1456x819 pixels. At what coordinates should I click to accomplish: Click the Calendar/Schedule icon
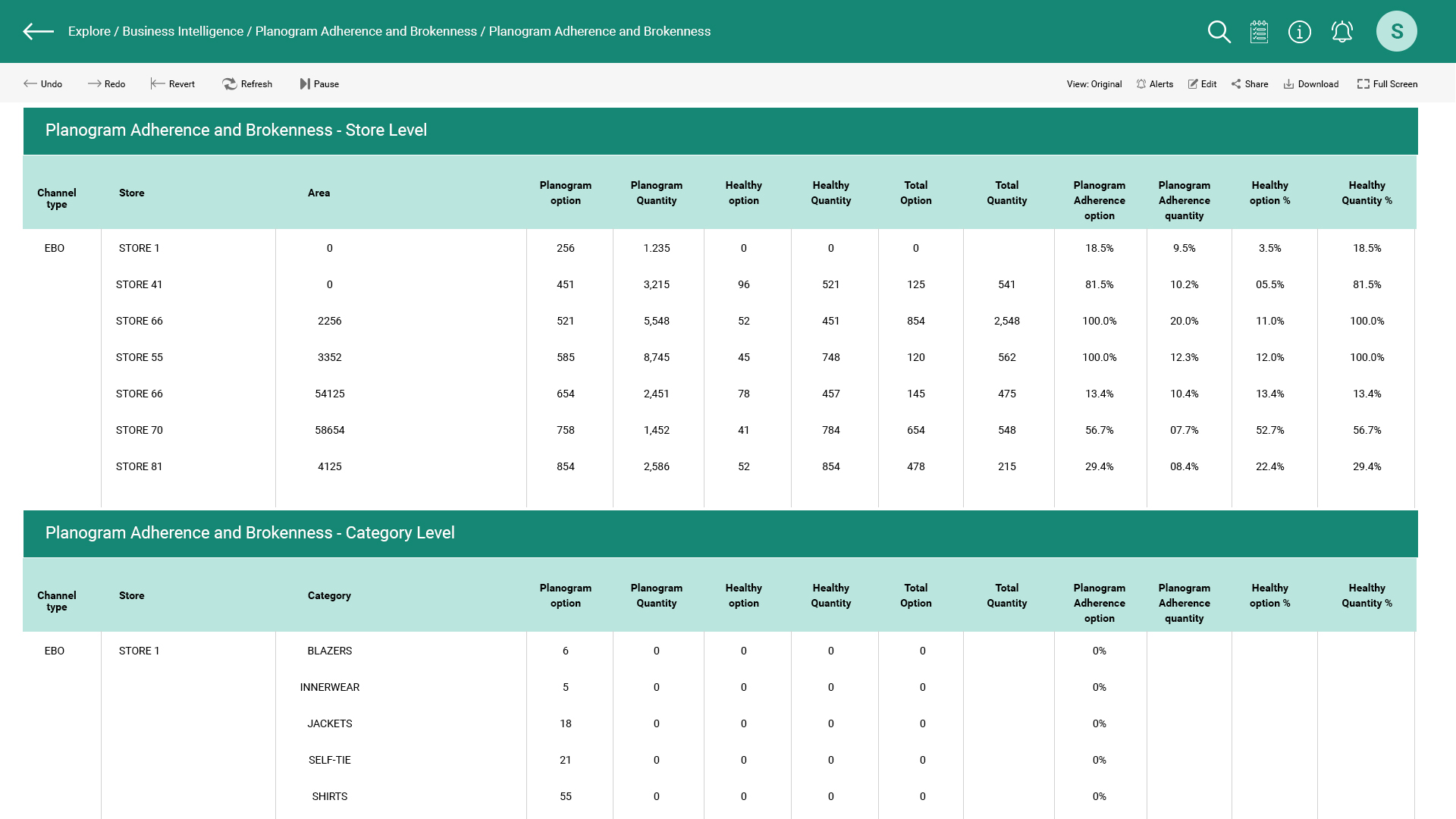pyautogui.click(x=1259, y=31)
